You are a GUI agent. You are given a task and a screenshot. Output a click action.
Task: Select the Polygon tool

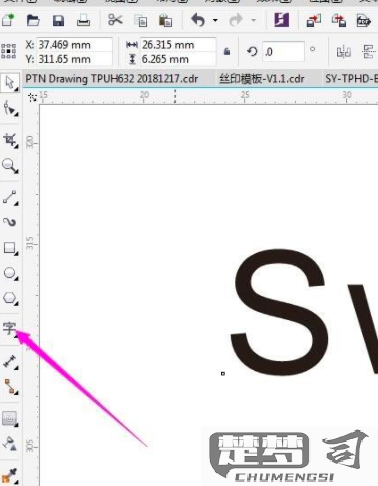[10, 298]
